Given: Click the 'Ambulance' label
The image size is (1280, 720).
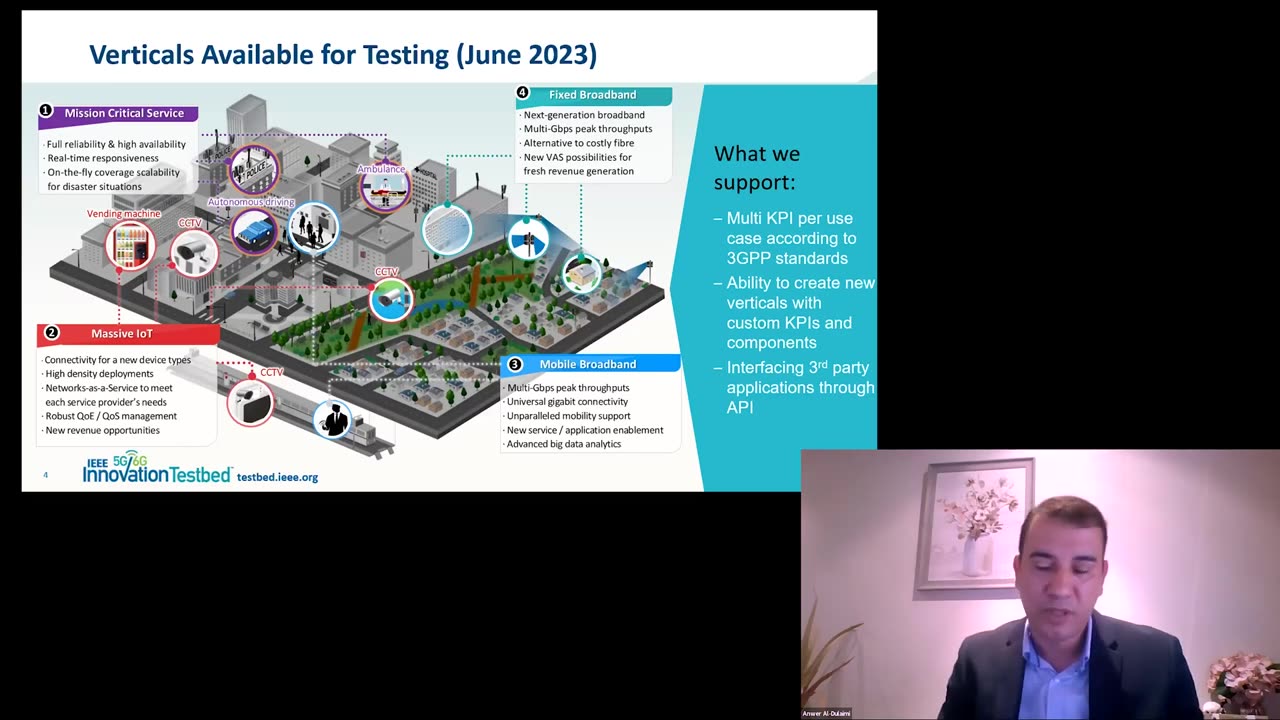Looking at the screenshot, I should coord(381,169).
